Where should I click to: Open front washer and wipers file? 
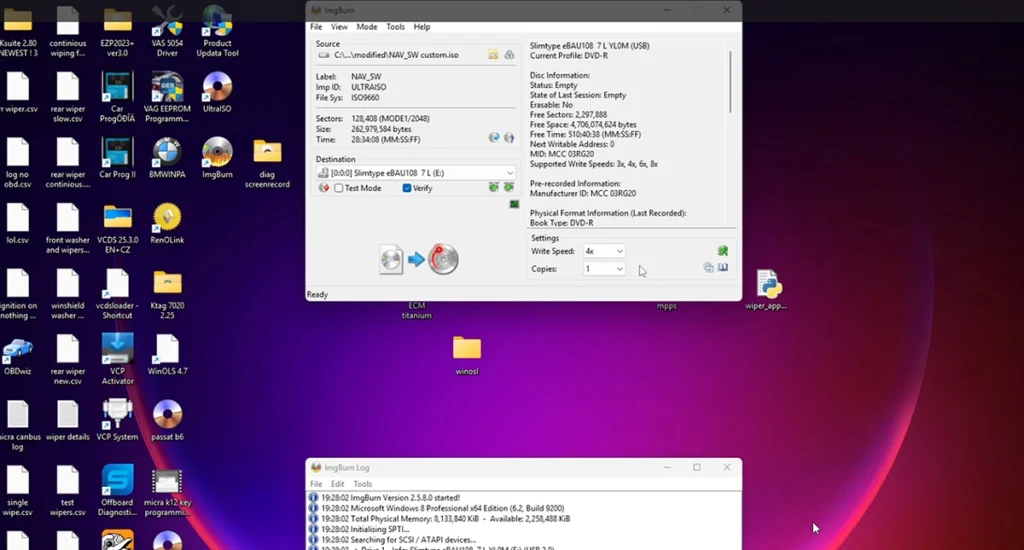(x=67, y=228)
